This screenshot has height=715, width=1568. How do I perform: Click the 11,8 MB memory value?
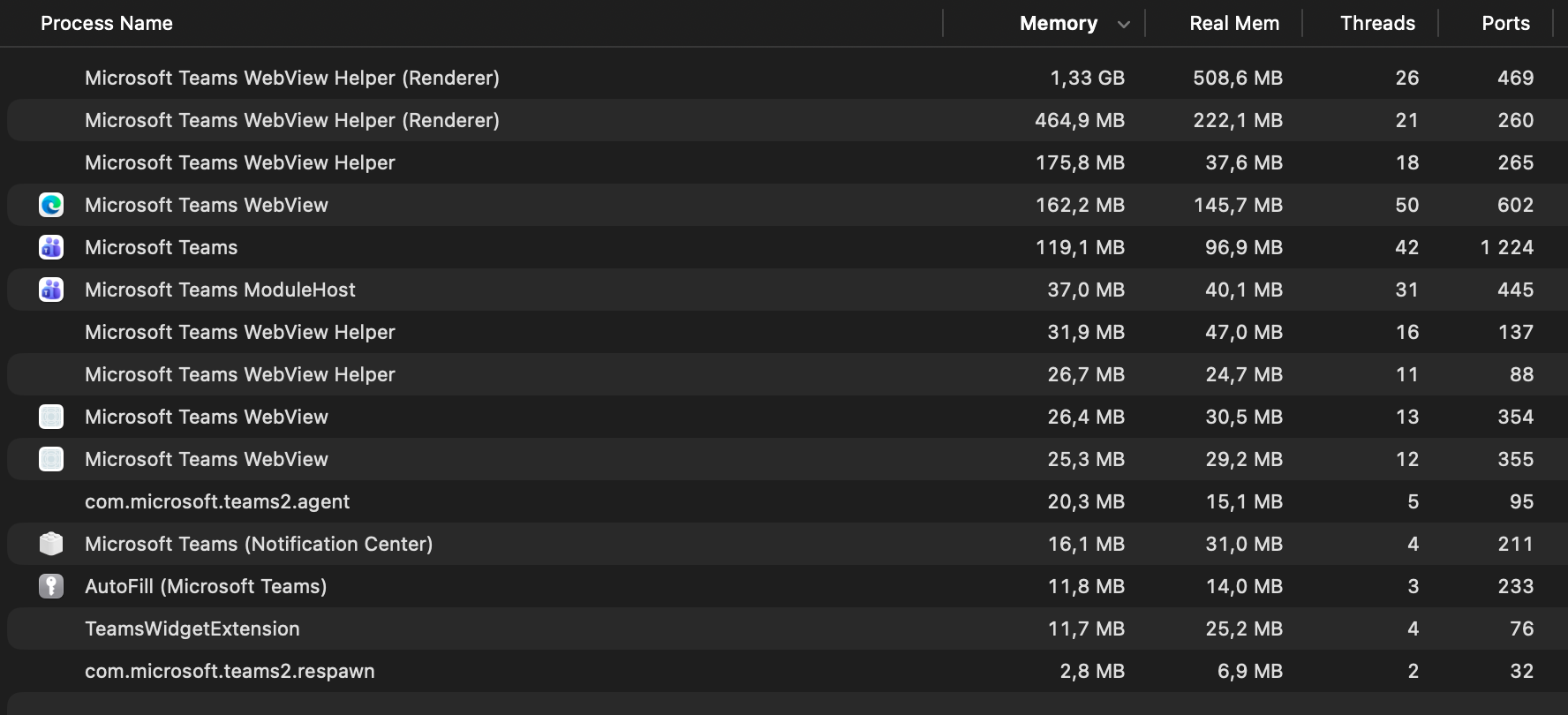click(x=1086, y=586)
